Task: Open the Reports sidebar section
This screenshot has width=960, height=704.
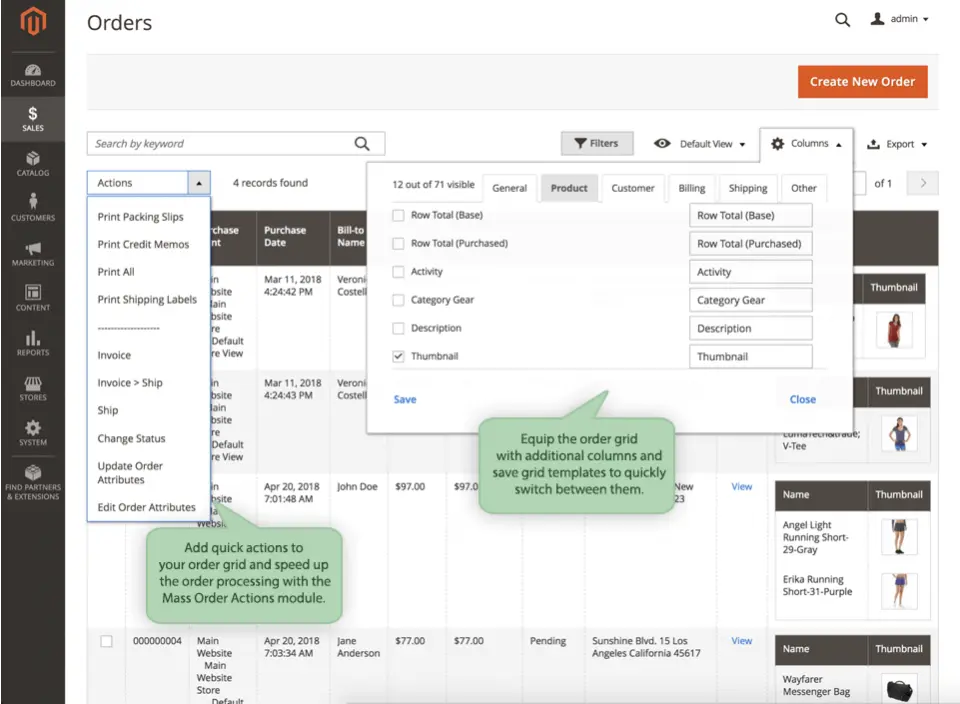Action: [33, 343]
